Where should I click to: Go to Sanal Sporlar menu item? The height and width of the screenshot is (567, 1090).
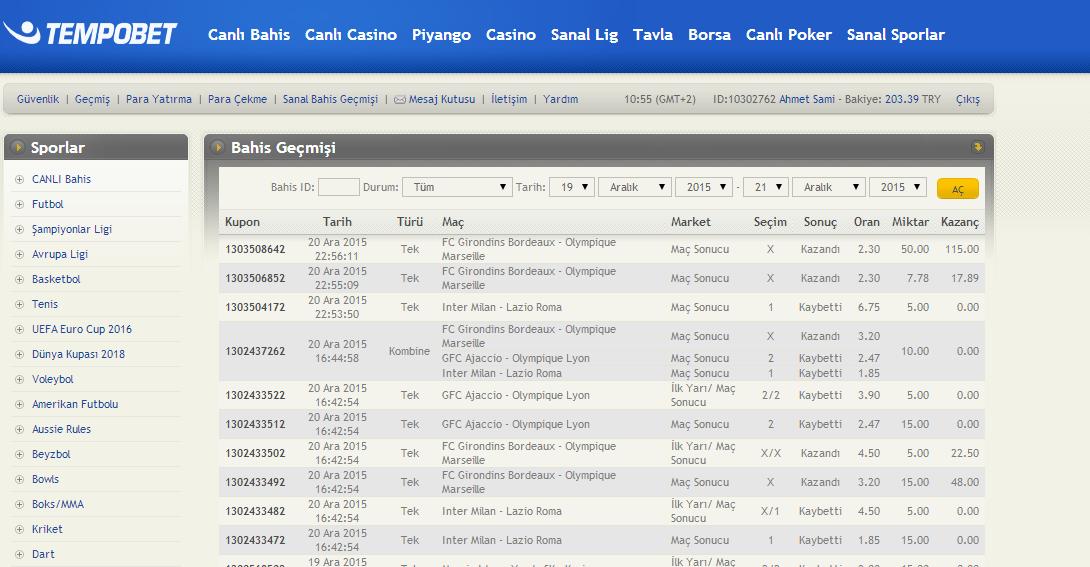[895, 35]
